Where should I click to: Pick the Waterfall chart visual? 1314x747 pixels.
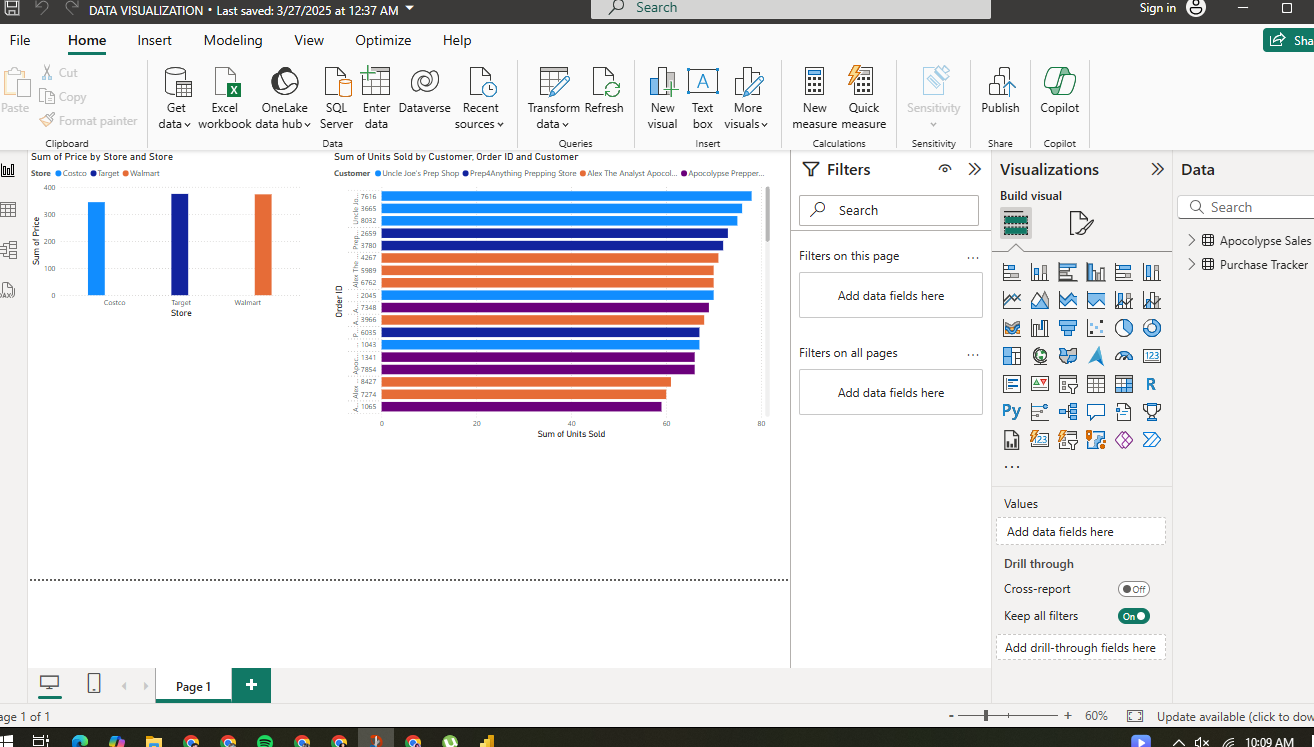pos(1040,328)
